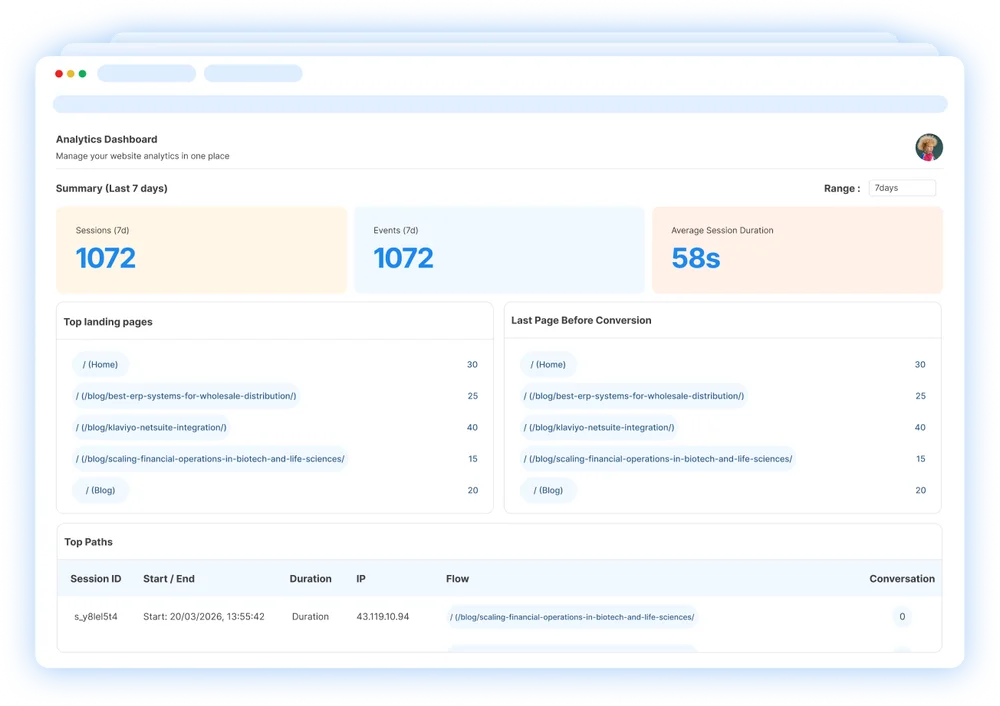Click the Summary (Last 7 days) heading
This screenshot has width=1000, height=706.
tap(112, 189)
